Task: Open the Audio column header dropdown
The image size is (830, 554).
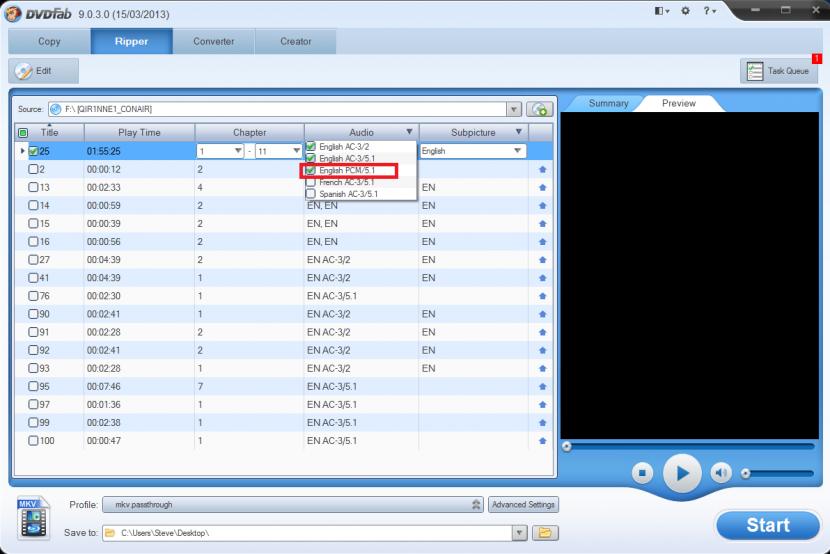Action: (x=409, y=132)
